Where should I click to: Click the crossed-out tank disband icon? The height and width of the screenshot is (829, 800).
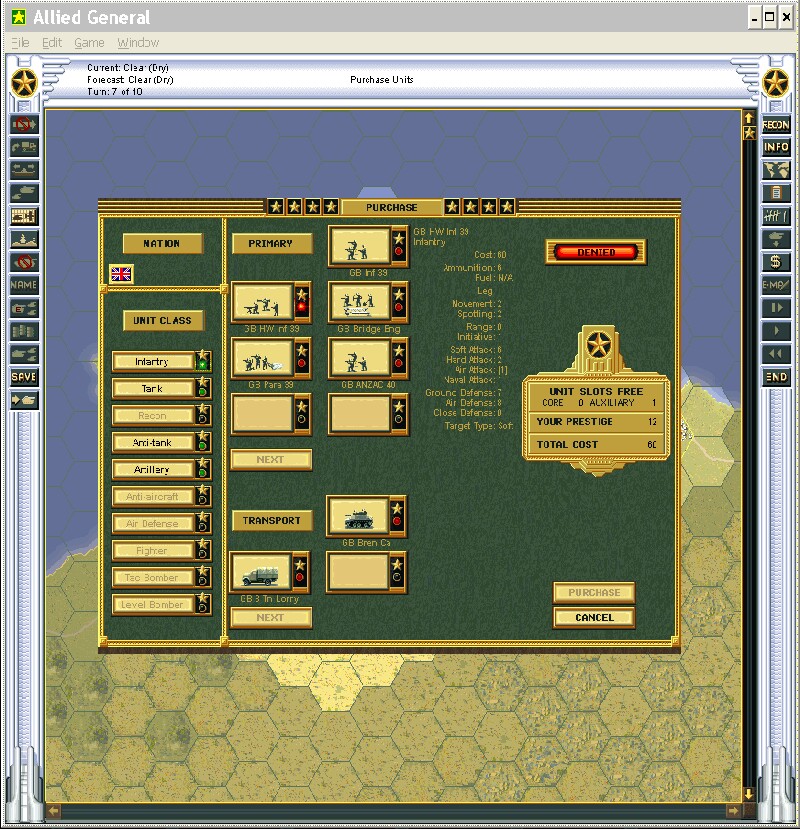[x=24, y=262]
